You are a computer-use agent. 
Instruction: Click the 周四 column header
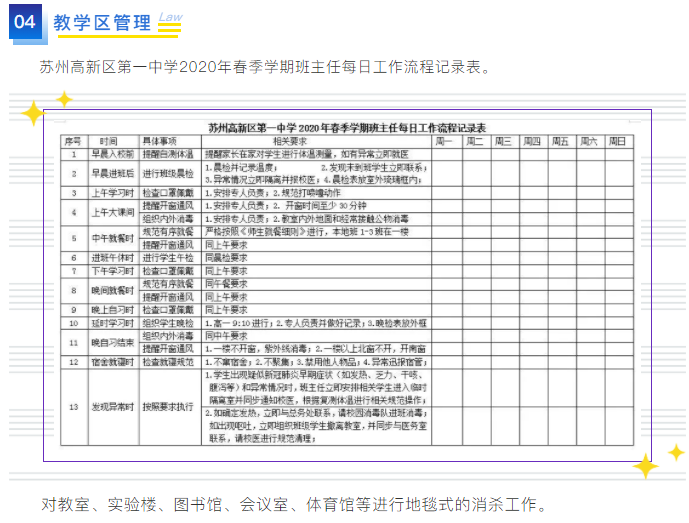(x=532, y=142)
